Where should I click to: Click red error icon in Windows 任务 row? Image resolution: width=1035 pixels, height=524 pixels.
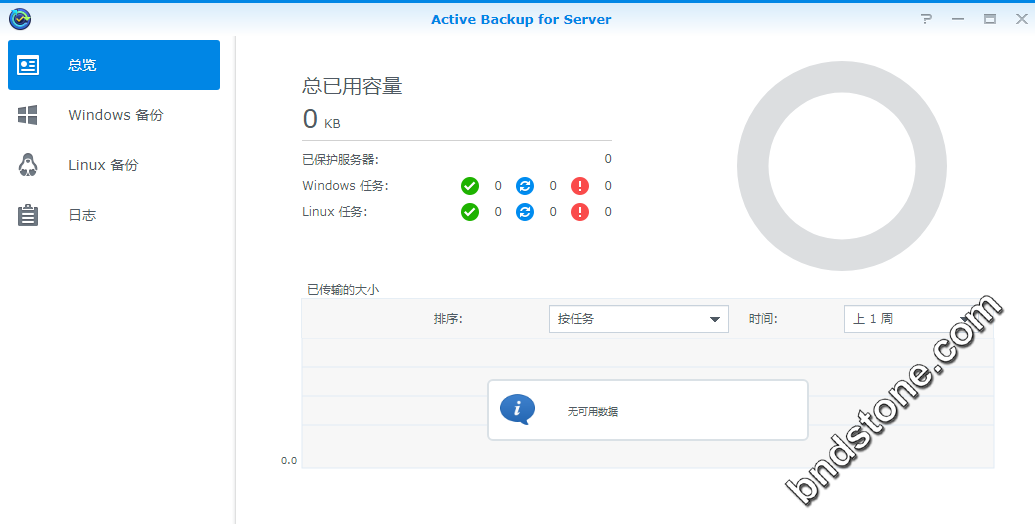tap(580, 186)
